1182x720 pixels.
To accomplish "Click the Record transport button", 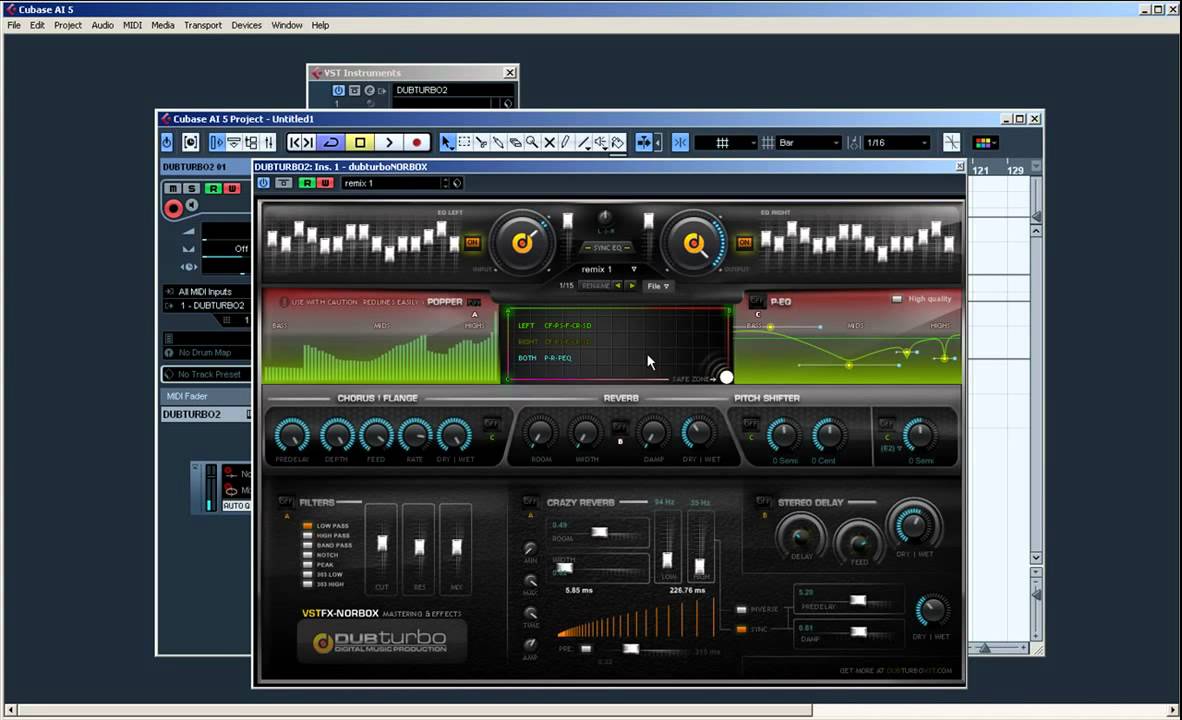I will [x=417, y=142].
